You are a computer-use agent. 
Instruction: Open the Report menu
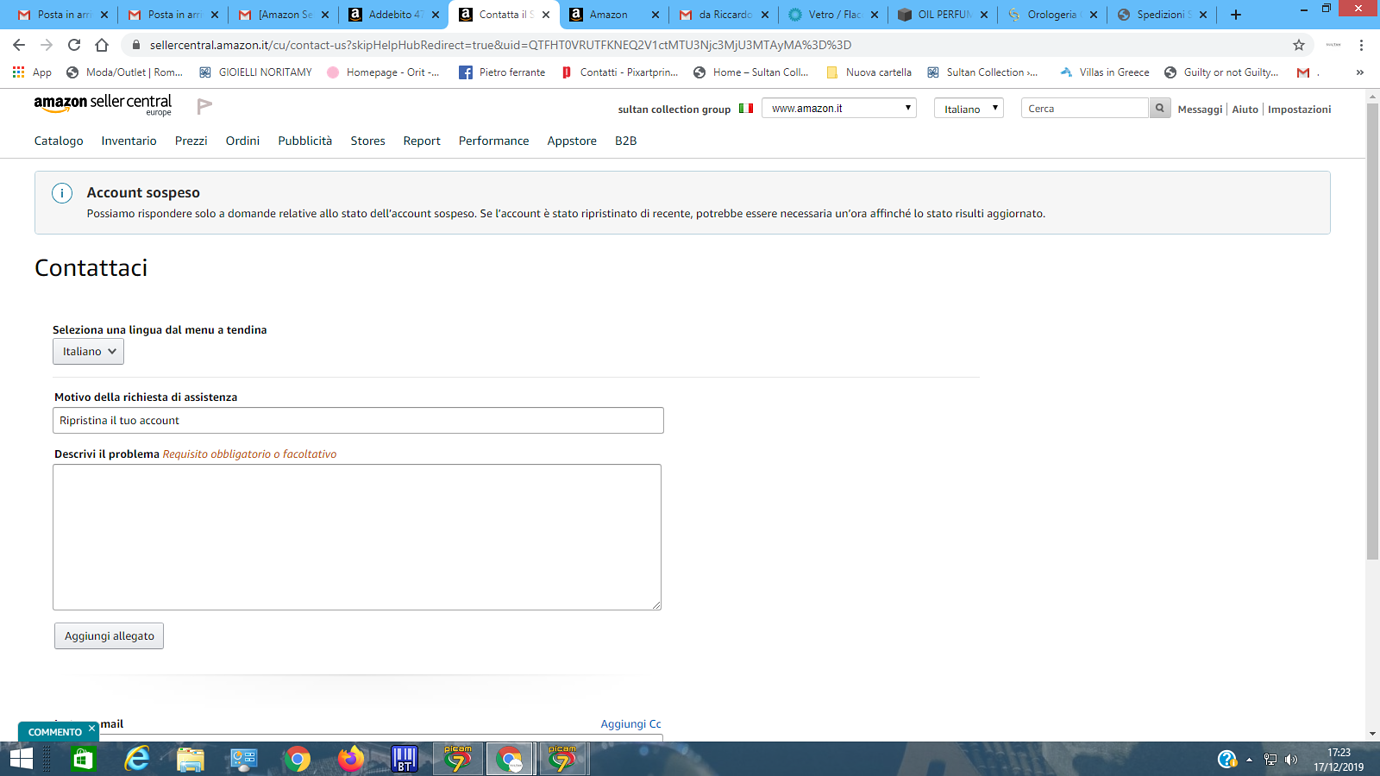421,141
